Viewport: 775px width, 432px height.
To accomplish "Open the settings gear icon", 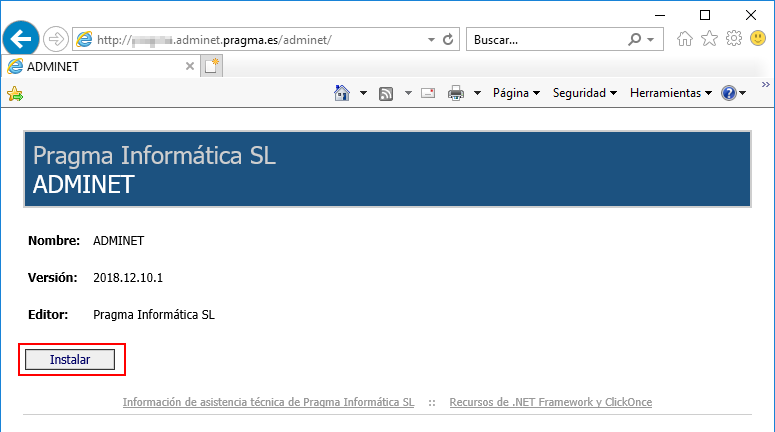I will (x=734, y=39).
